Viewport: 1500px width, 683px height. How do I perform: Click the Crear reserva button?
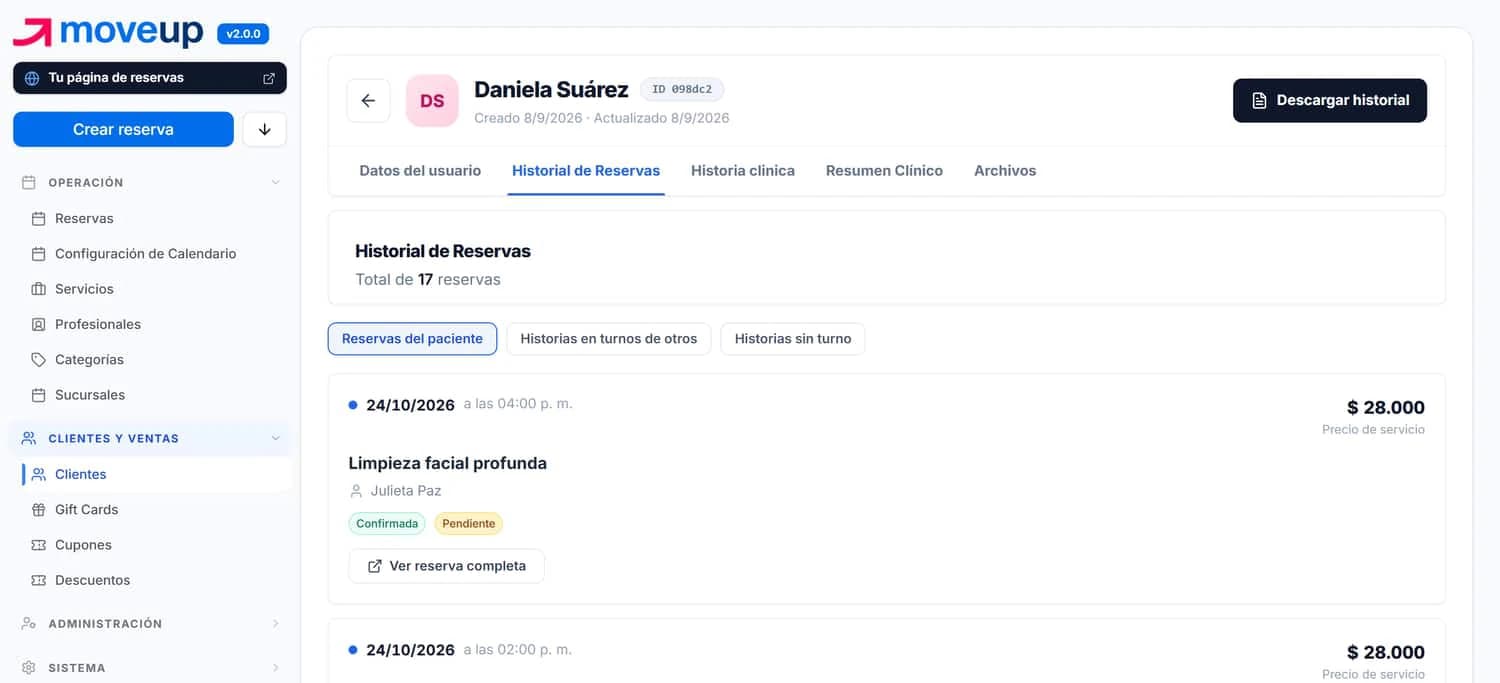pyautogui.click(x=123, y=129)
